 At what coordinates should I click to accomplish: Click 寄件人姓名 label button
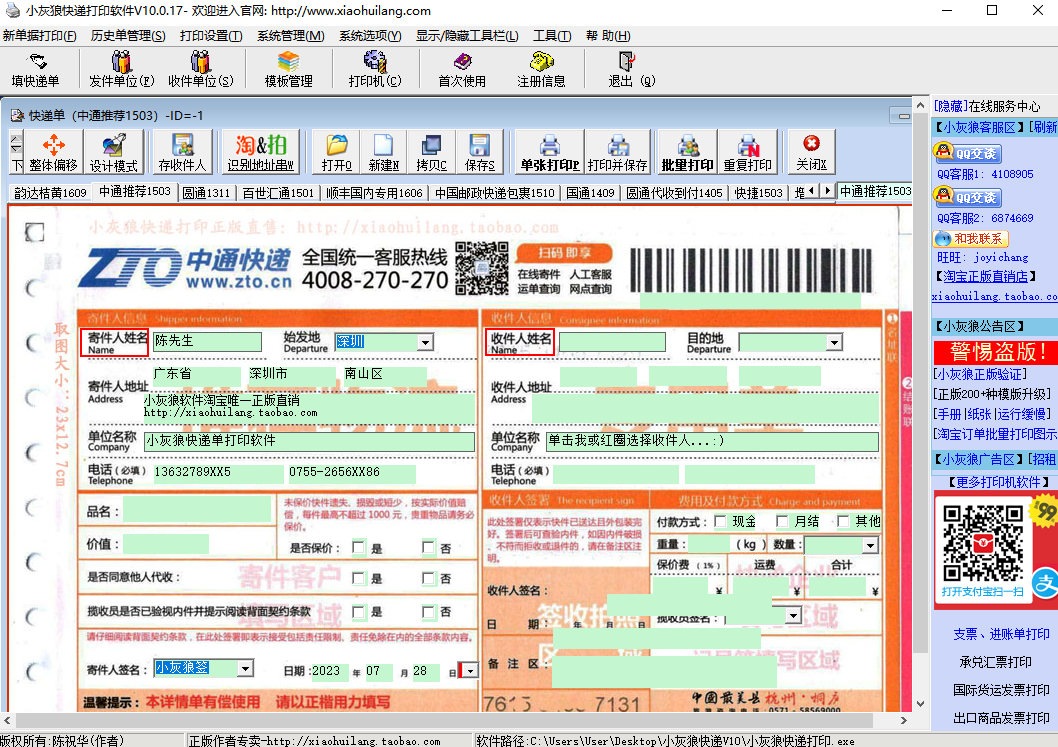pos(115,342)
